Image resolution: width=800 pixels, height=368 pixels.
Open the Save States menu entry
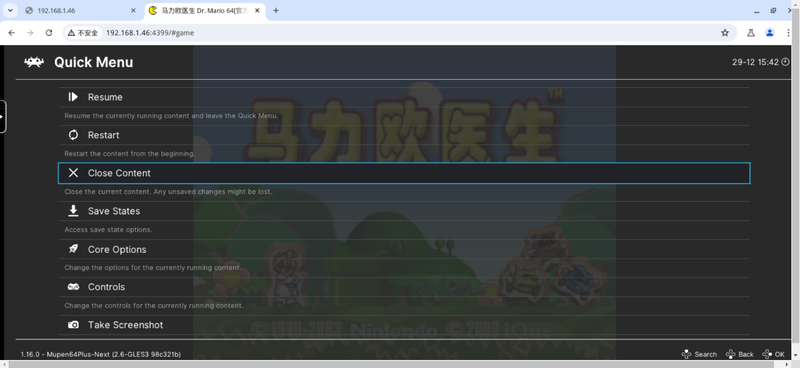[404, 211]
